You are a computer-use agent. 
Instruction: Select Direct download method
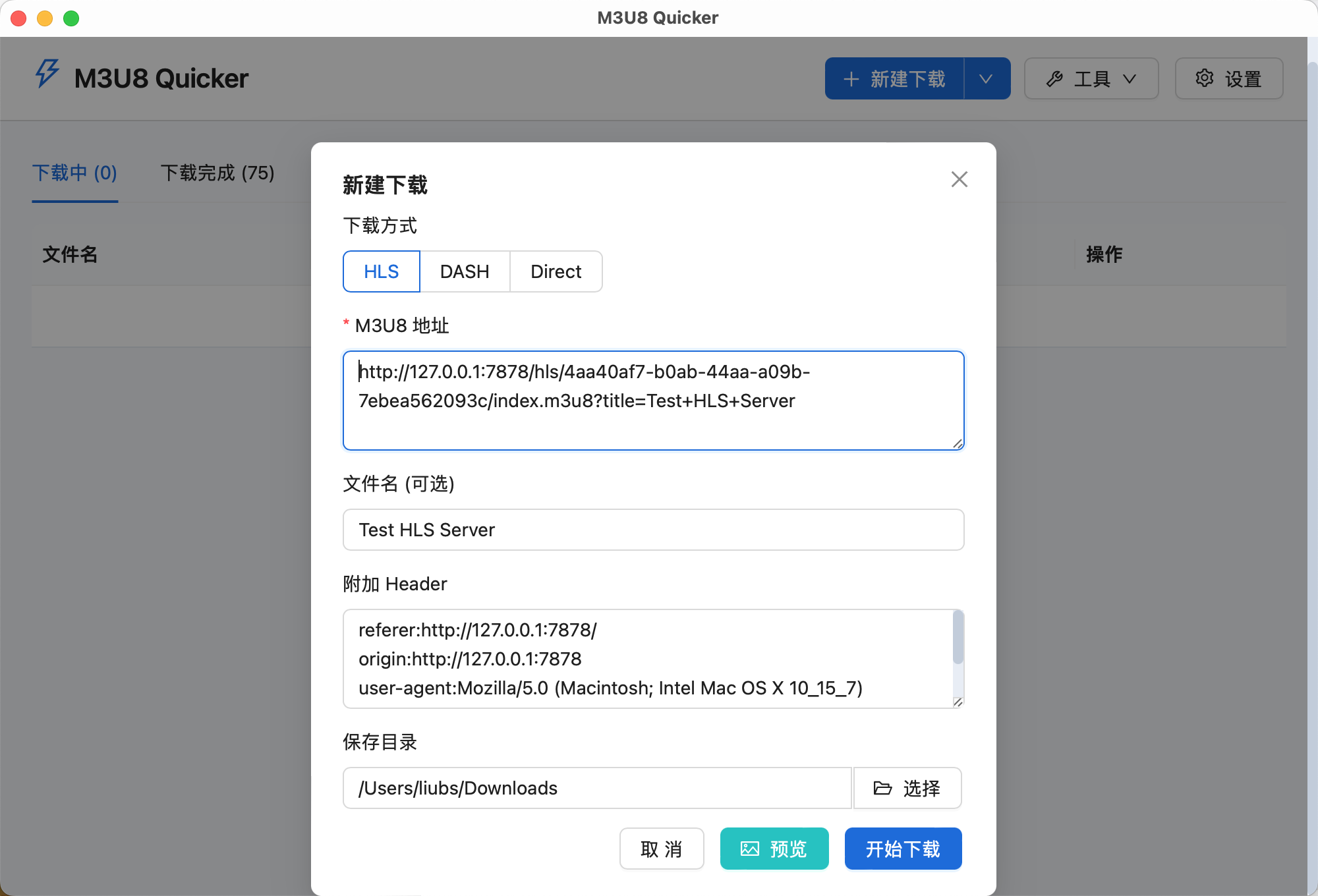pos(556,271)
